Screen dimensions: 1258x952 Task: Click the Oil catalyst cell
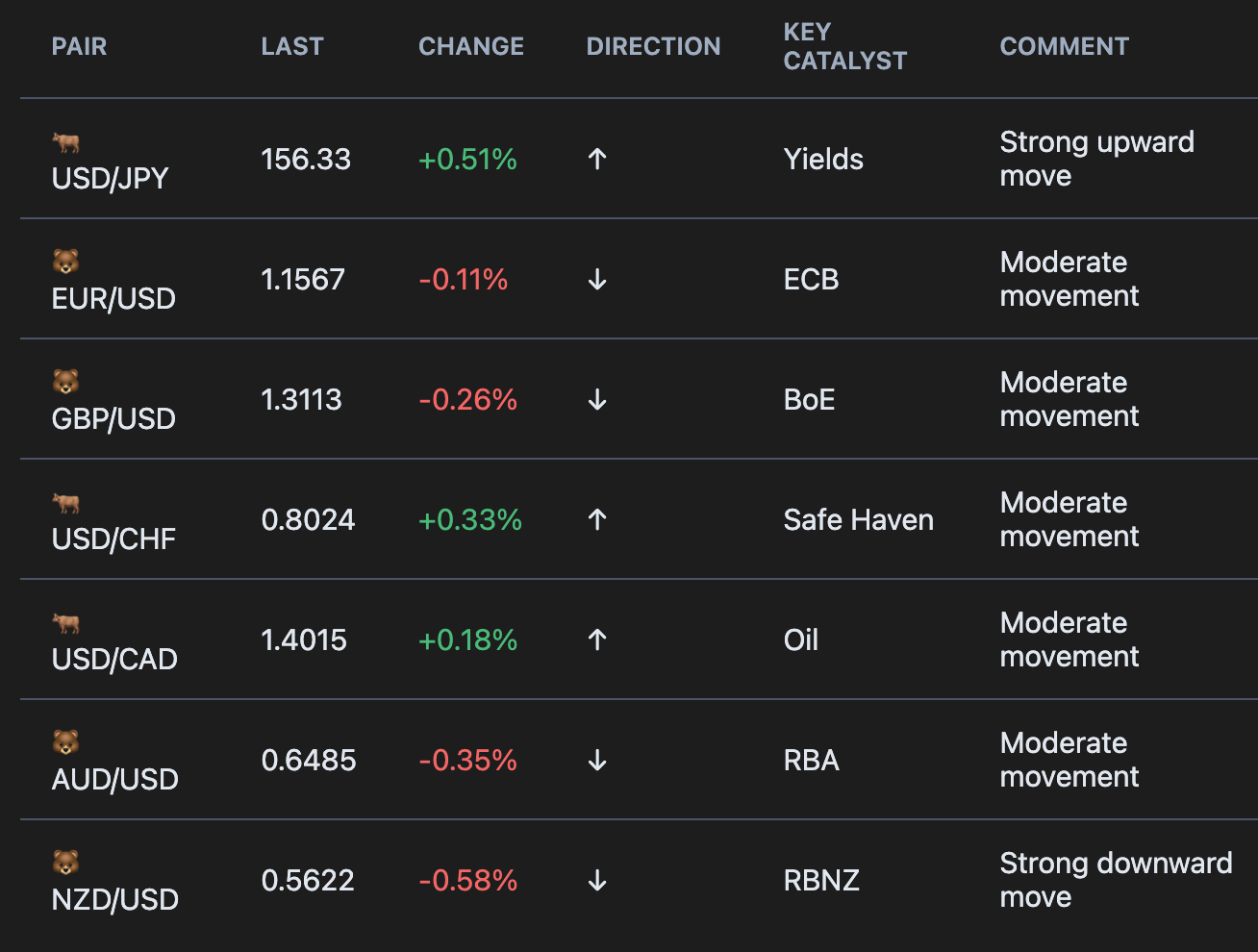point(801,640)
